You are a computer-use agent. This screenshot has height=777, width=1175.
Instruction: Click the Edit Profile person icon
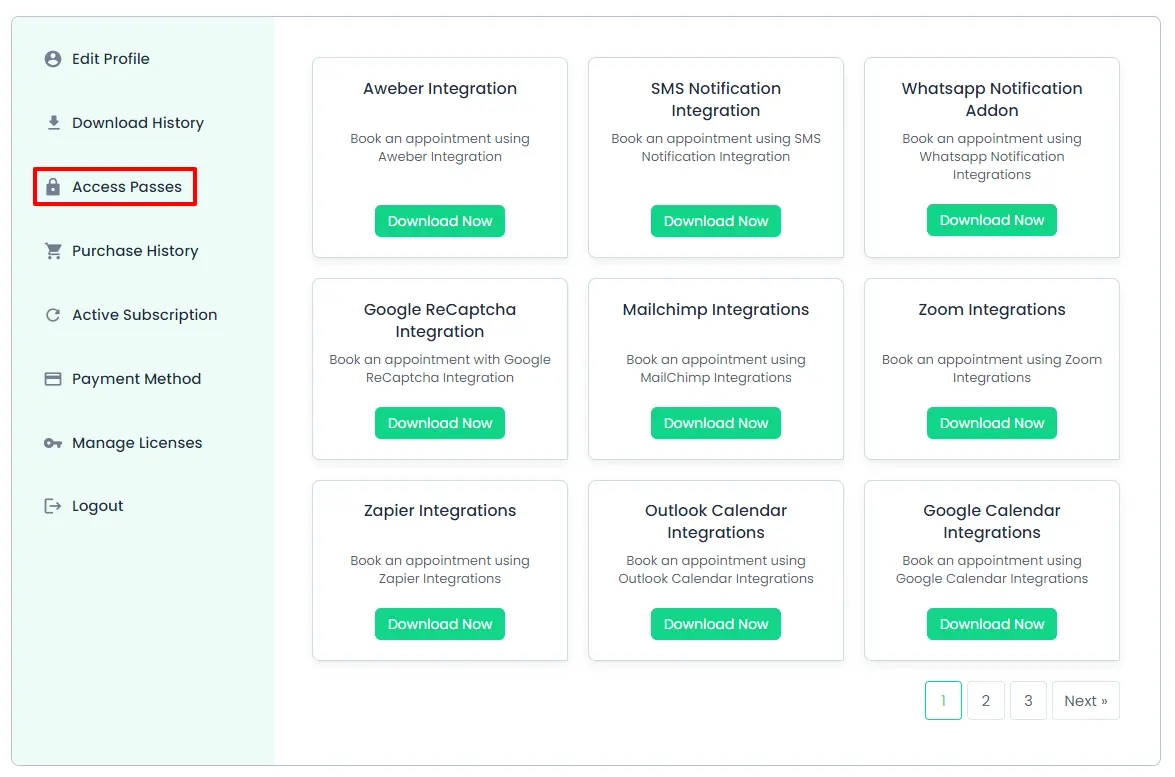(53, 59)
